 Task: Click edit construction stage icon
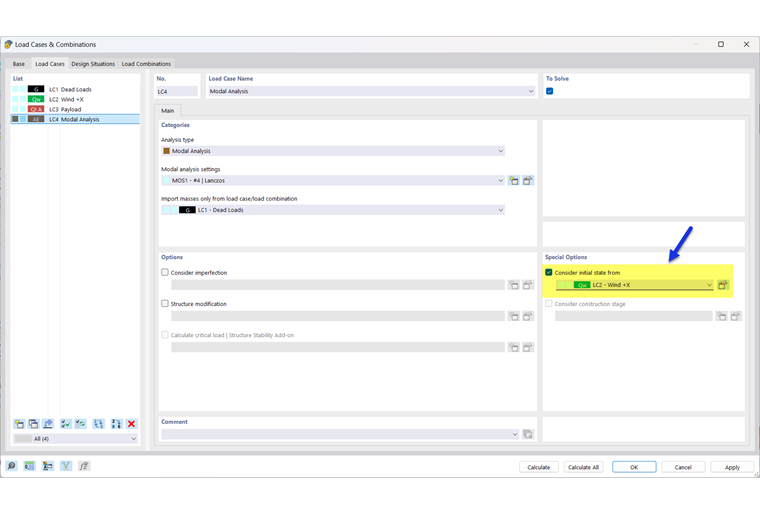tap(736, 316)
